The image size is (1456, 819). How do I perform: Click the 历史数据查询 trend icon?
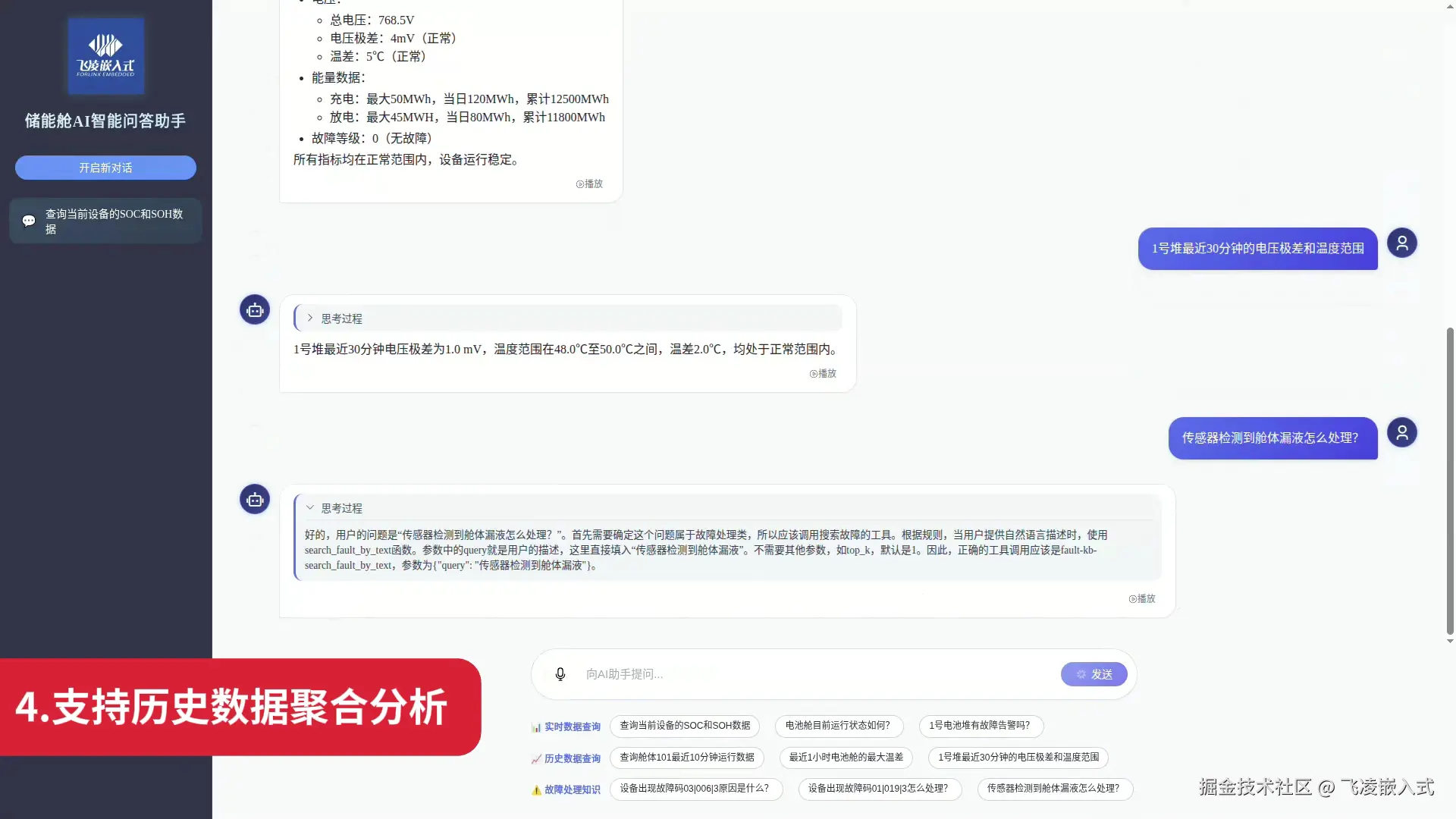pos(536,758)
